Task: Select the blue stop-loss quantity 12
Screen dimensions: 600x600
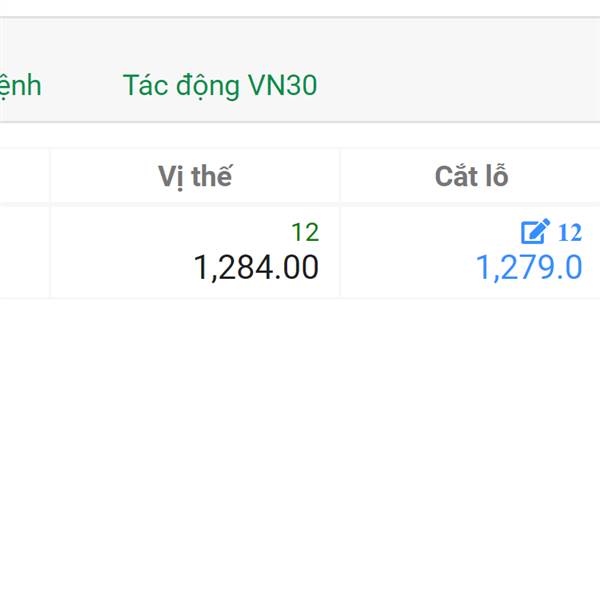Action: [x=570, y=232]
